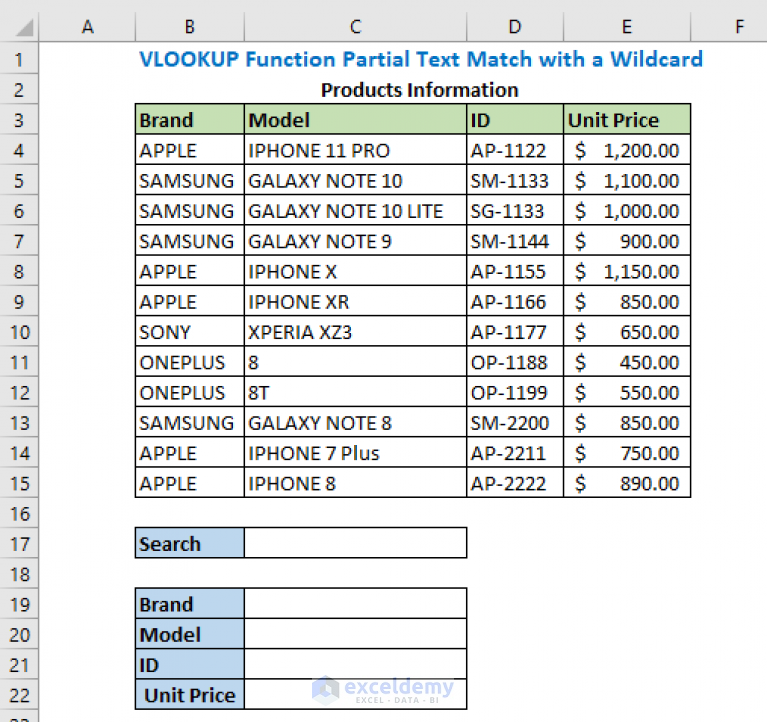Click the price cell '$ 650.00'

pyautogui.click(x=627, y=332)
